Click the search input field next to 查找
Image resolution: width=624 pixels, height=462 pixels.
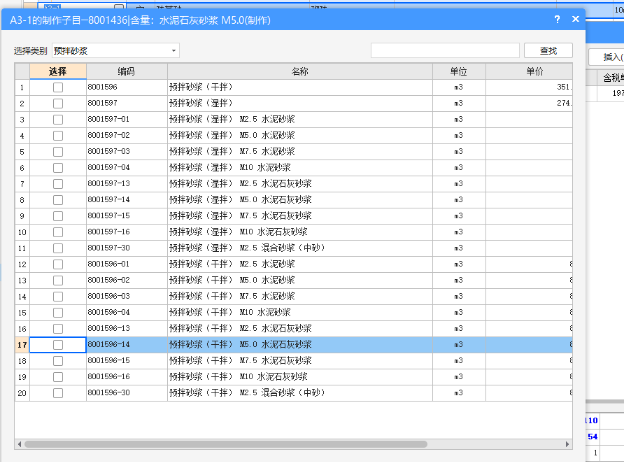(x=445, y=51)
